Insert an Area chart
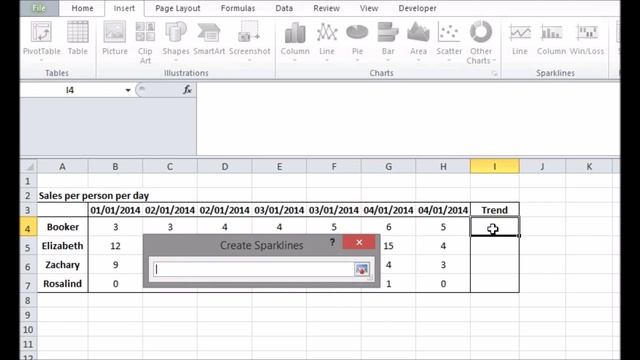 click(418, 41)
